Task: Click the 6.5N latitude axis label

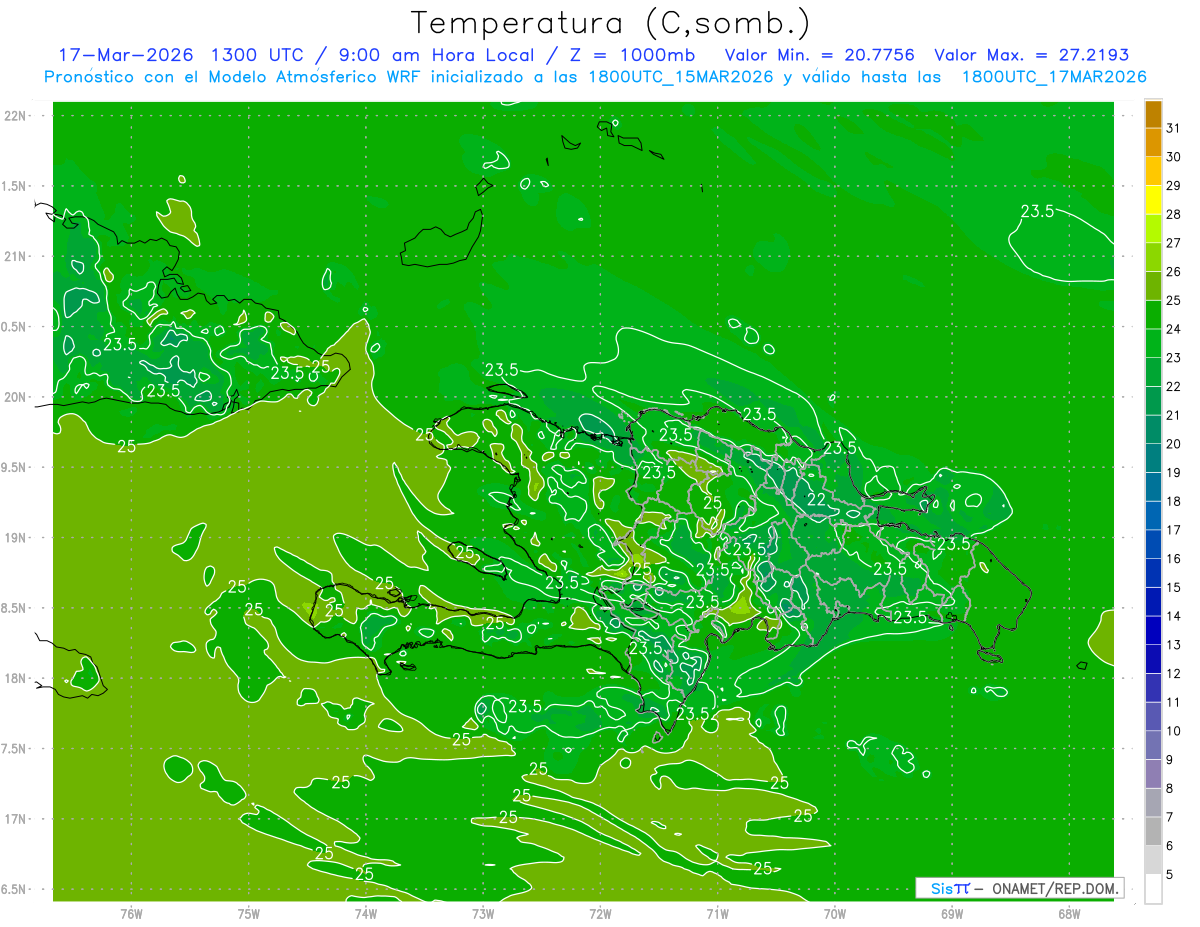Action: (x=15, y=890)
